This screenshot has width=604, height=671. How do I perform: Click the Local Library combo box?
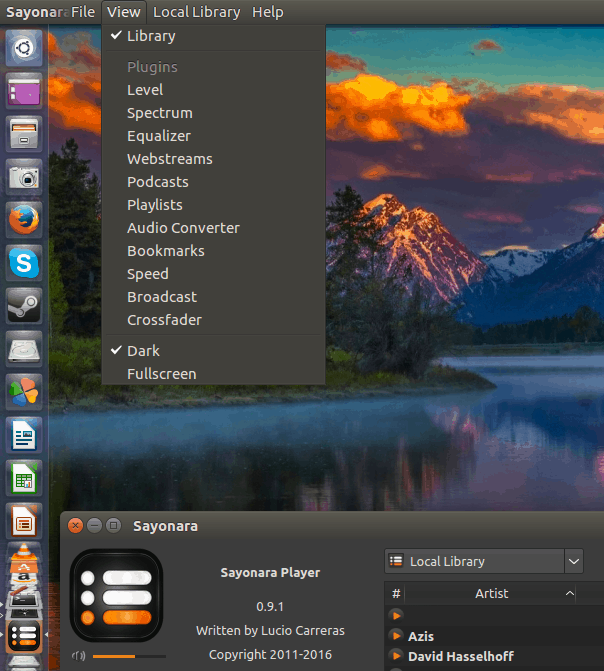tap(484, 561)
